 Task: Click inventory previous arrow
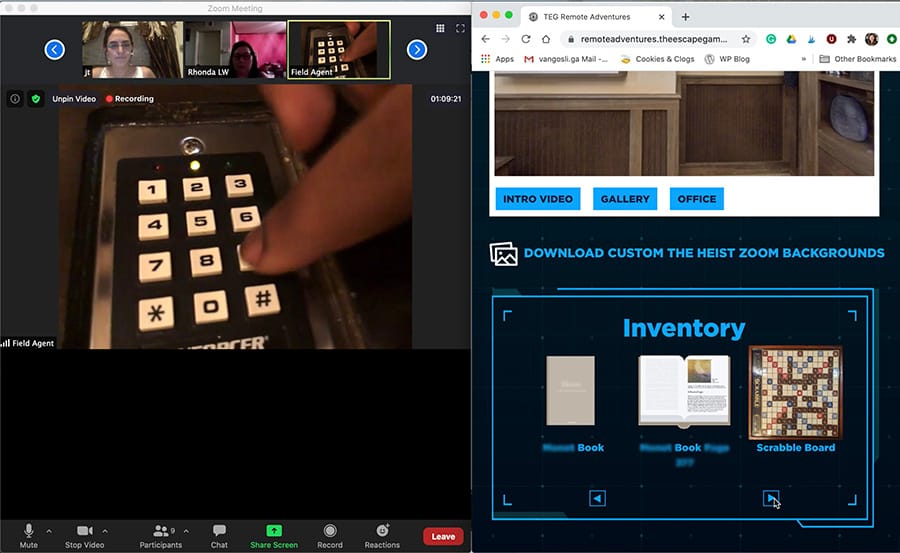[x=597, y=498]
